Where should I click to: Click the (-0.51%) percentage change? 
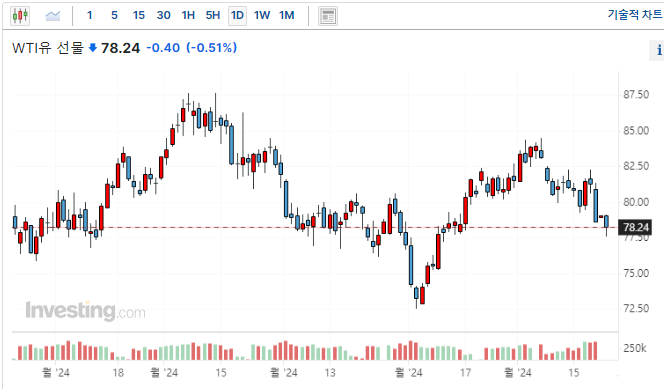[212, 48]
